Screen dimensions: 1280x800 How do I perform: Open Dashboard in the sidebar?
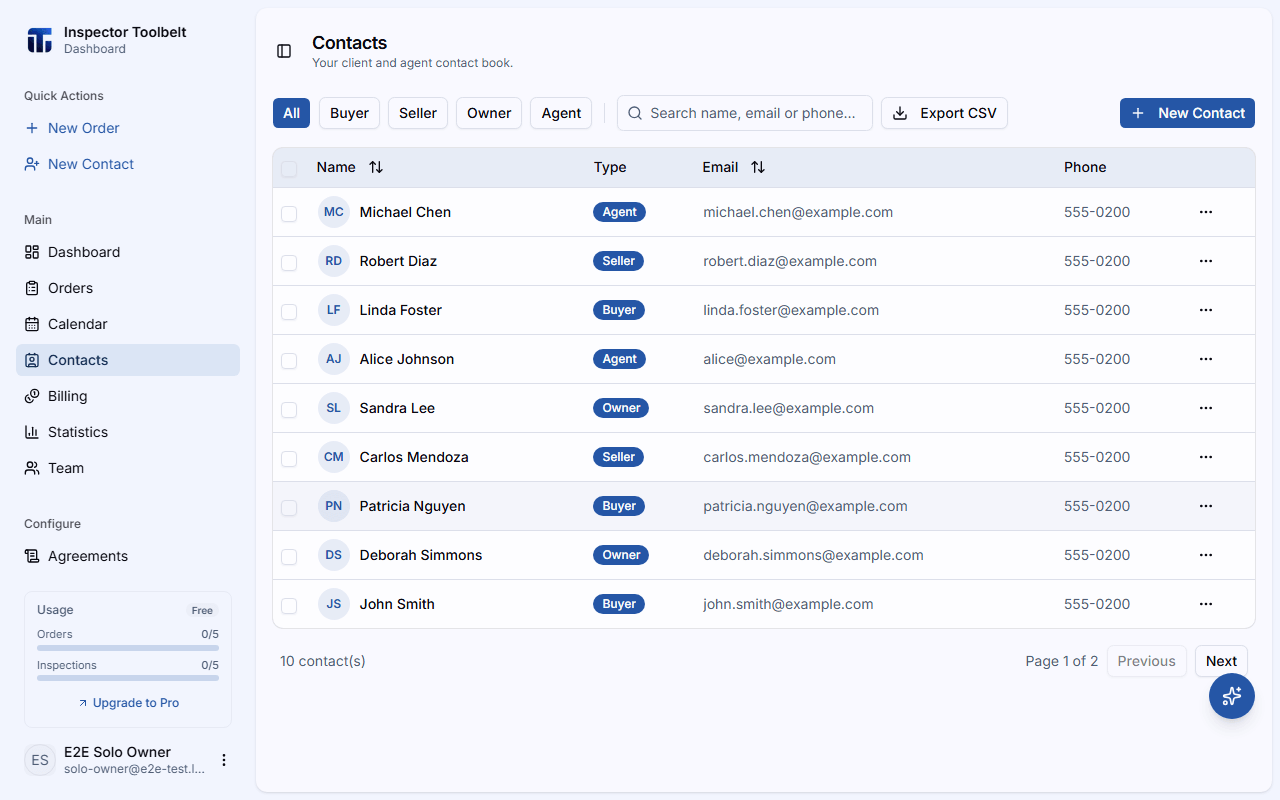click(x=128, y=252)
